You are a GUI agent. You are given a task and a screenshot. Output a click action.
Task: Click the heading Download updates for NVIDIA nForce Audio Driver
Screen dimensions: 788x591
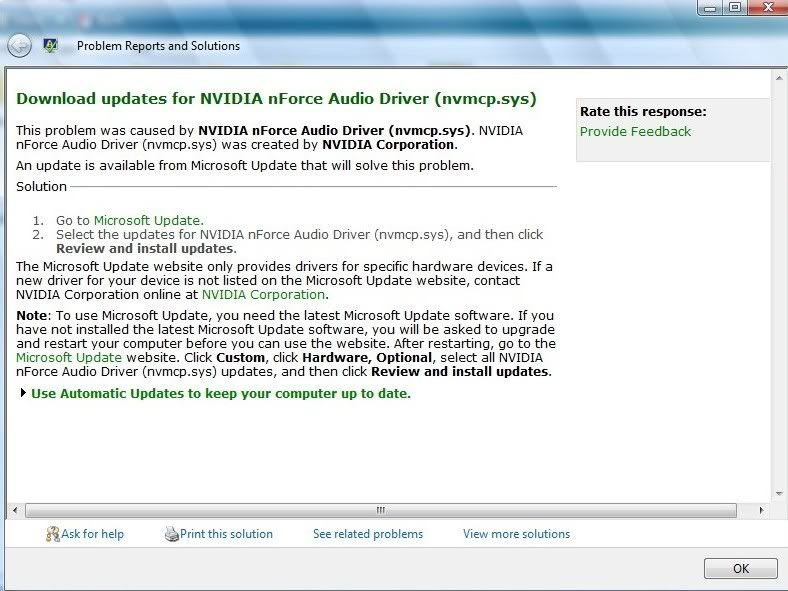coord(276,98)
